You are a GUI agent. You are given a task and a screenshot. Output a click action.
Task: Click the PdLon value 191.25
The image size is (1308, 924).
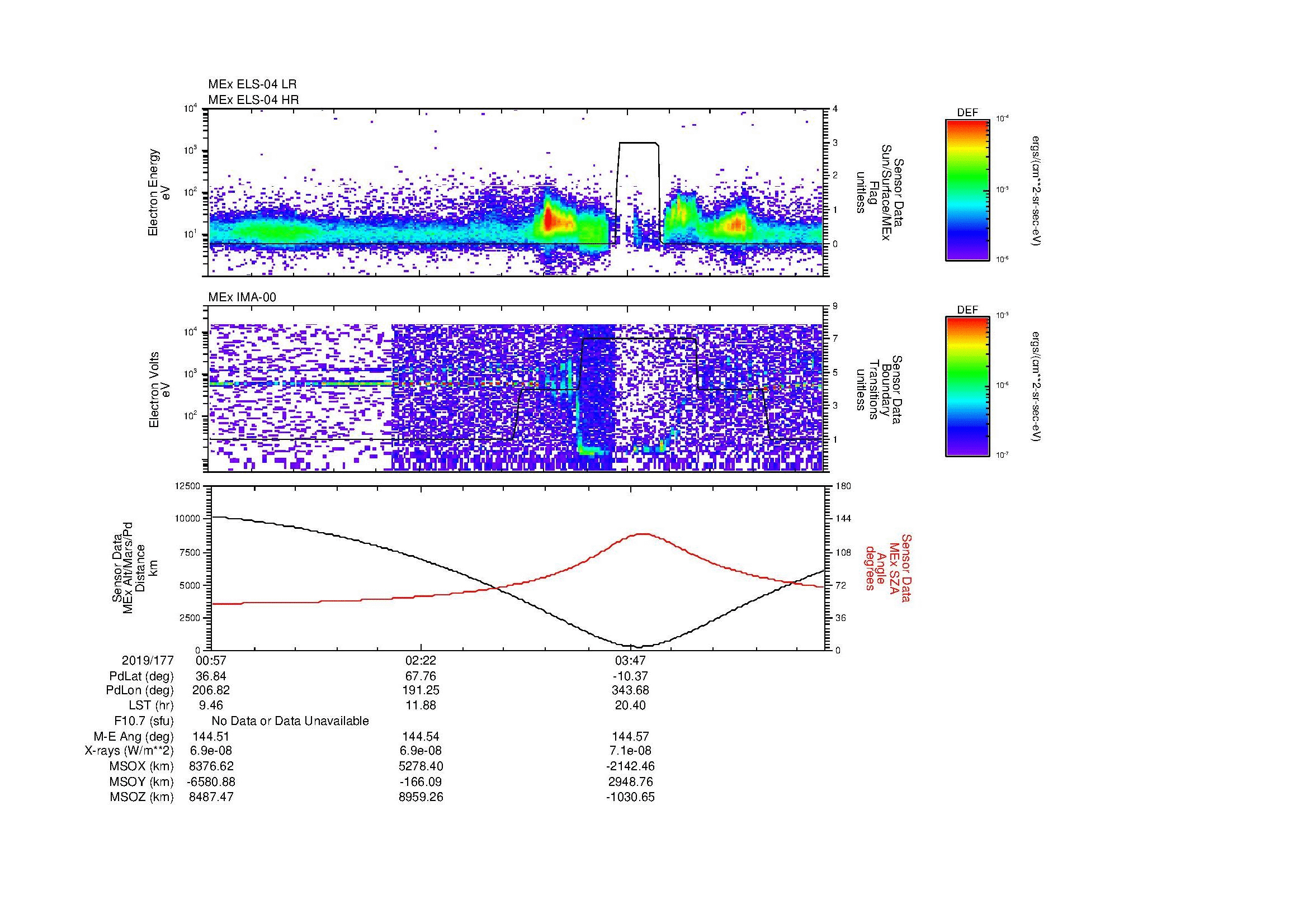coord(421,690)
